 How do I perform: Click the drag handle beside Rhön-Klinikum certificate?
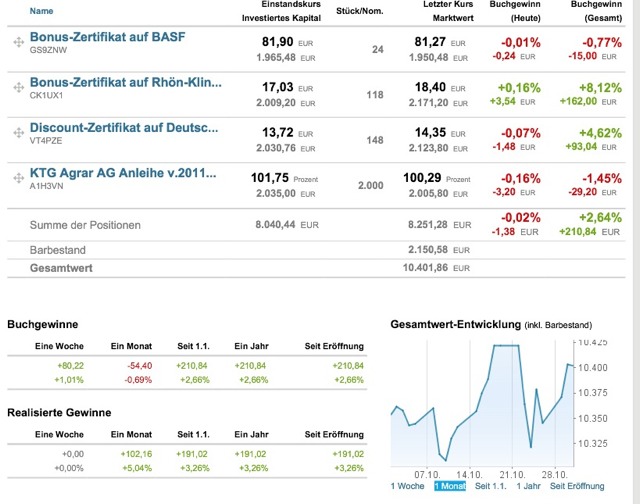18,87
